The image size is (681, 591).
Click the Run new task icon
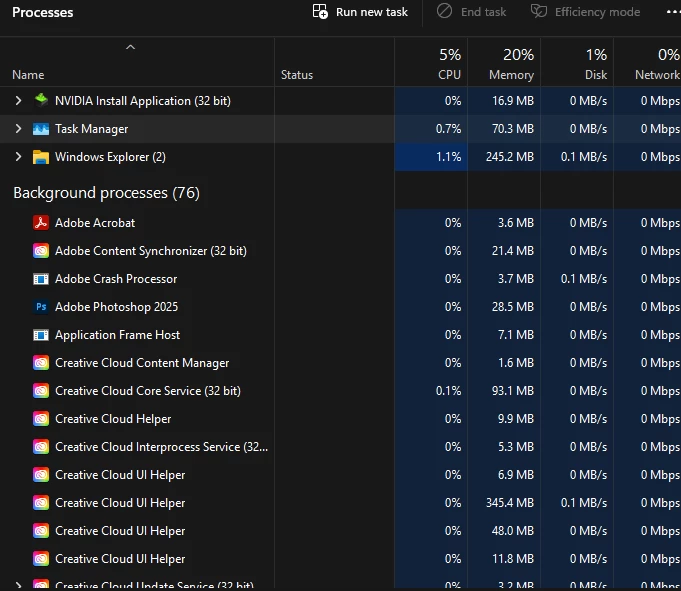point(320,12)
